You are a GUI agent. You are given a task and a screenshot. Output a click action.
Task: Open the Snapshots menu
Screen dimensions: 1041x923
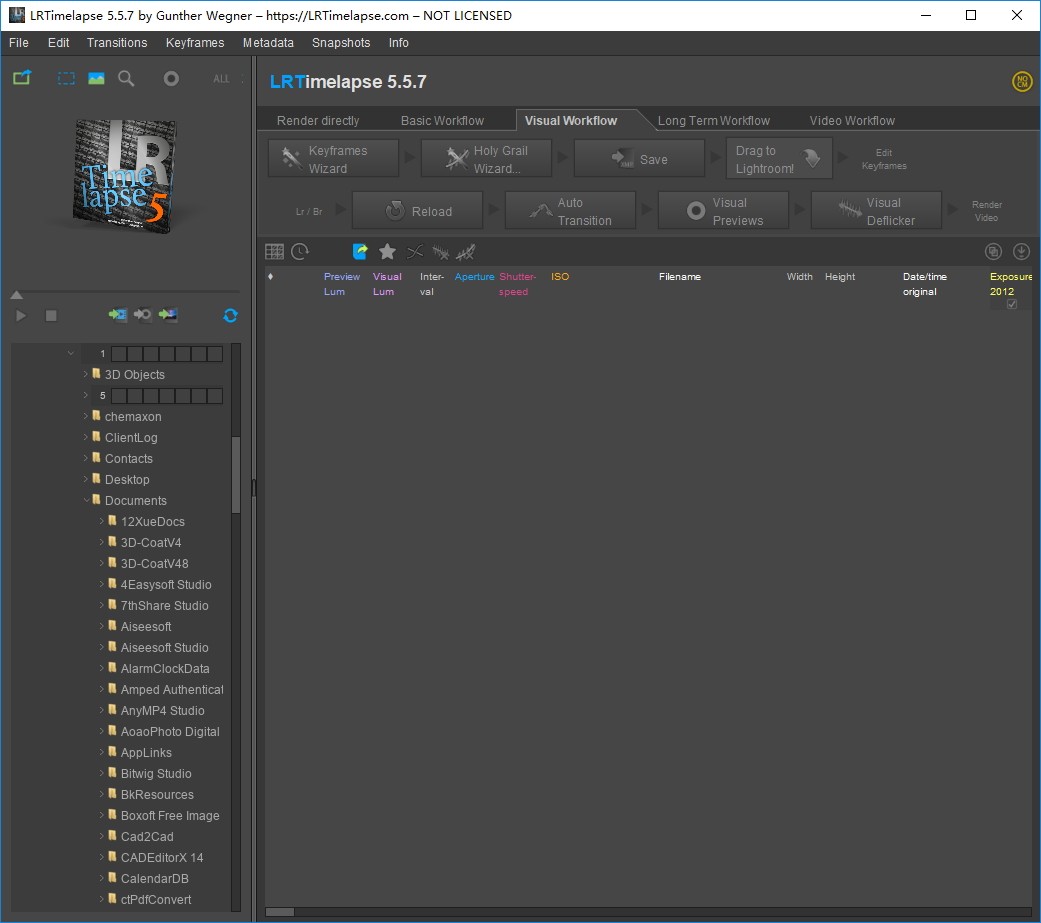coord(341,42)
